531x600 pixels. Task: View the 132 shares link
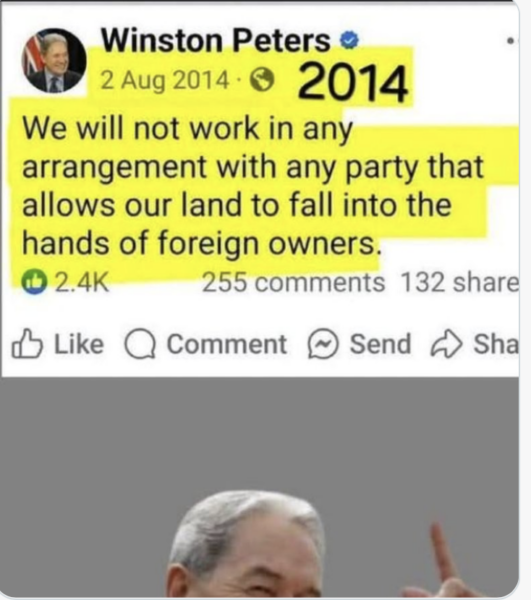[x=460, y=282]
